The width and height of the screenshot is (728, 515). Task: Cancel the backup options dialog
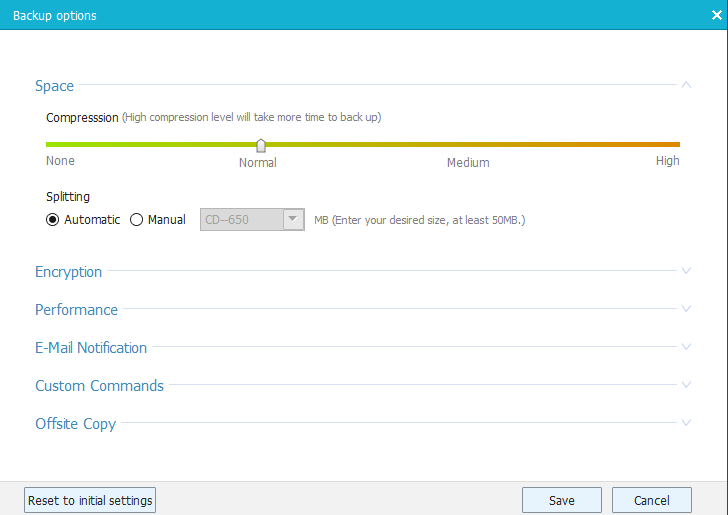(x=652, y=500)
